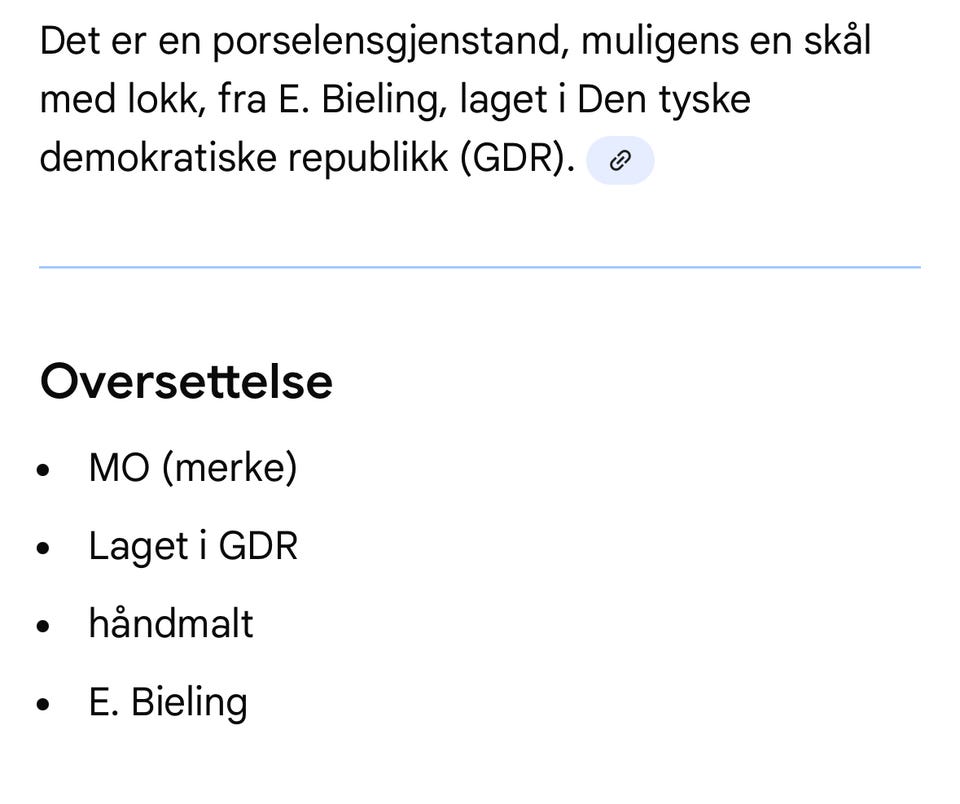This screenshot has height=804, width=960.
Task: Click the blue horizontal divider line
Action: pyautogui.click(x=480, y=267)
